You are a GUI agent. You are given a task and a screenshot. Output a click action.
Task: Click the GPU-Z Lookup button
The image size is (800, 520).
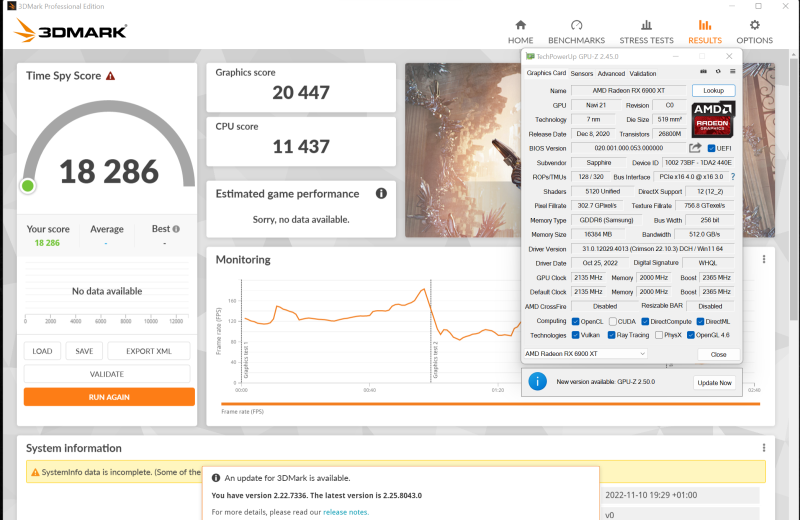point(713,91)
